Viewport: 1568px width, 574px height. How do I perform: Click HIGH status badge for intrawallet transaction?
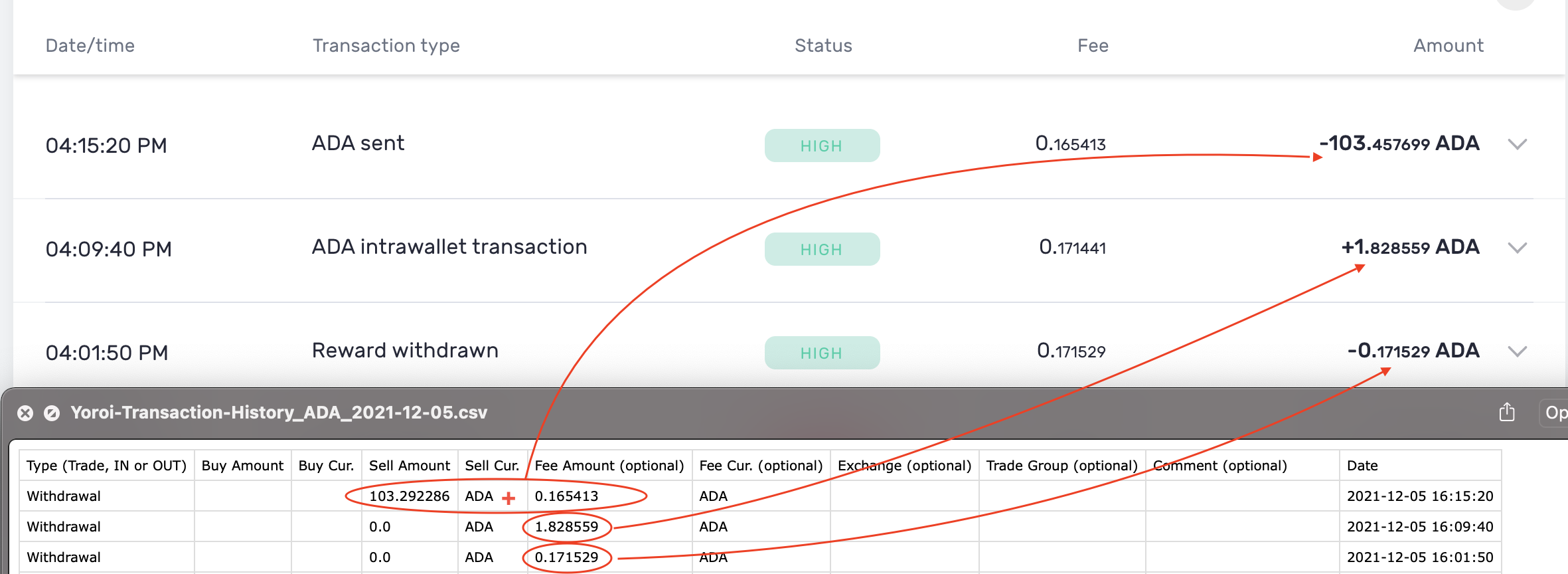click(x=822, y=249)
